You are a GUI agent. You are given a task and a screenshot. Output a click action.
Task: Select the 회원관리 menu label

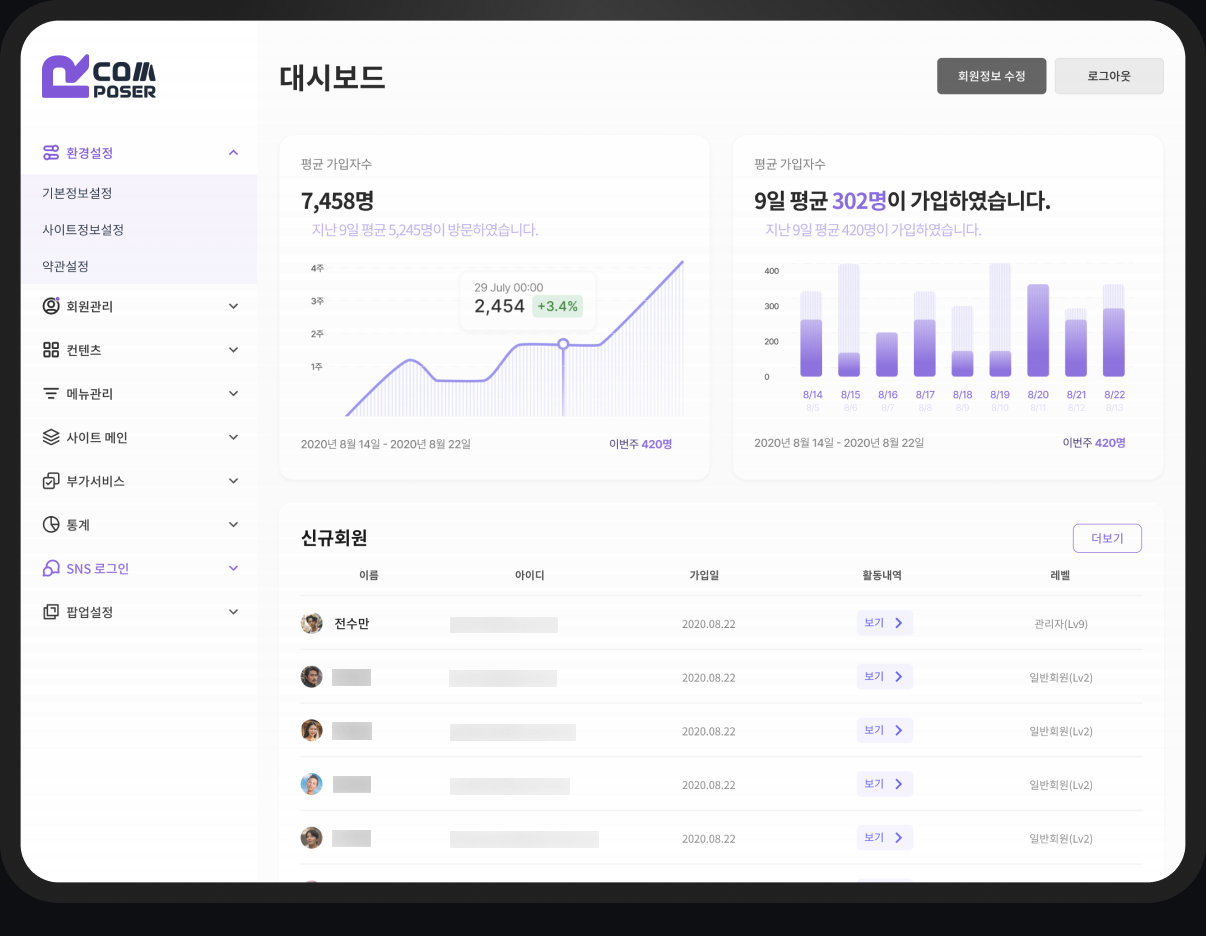pyautogui.click(x=90, y=307)
